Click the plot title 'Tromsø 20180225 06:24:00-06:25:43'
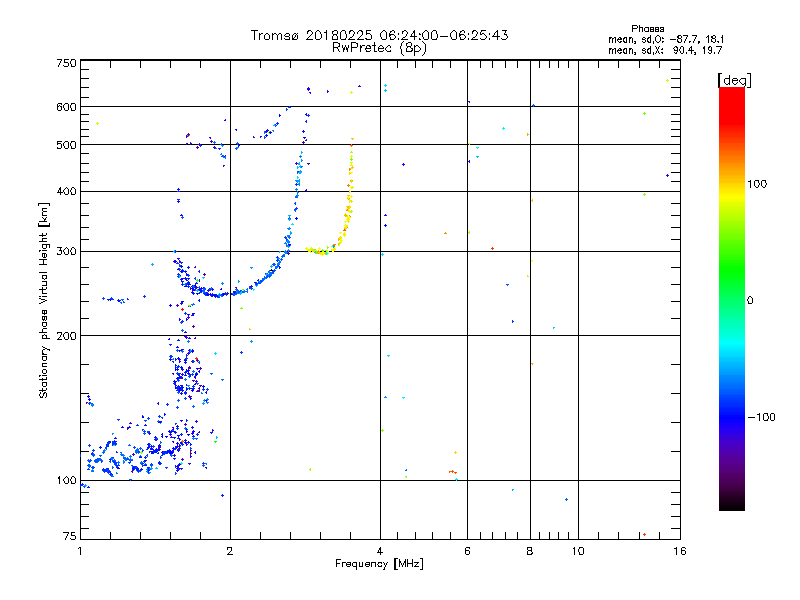This screenshot has width=800, height=600. click(x=379, y=35)
